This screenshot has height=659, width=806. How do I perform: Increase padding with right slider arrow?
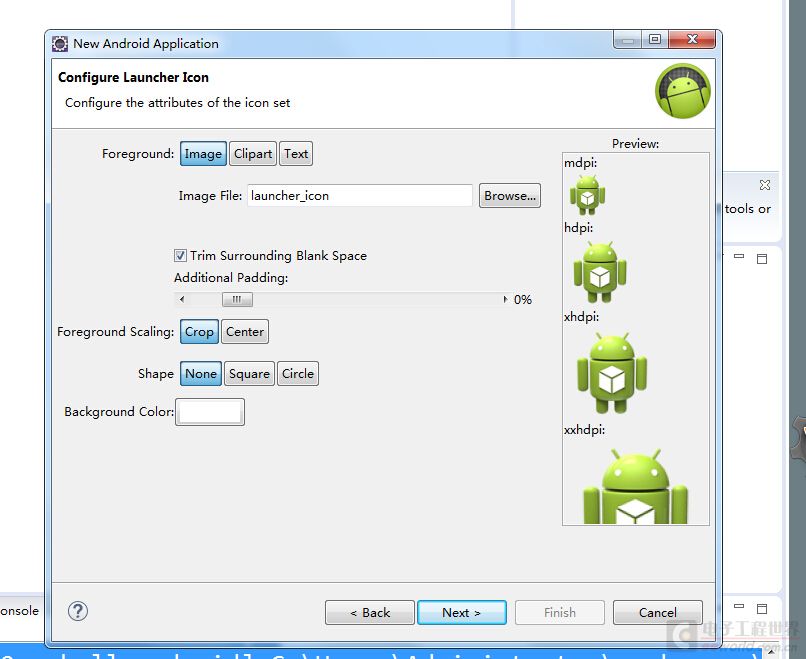click(x=505, y=299)
